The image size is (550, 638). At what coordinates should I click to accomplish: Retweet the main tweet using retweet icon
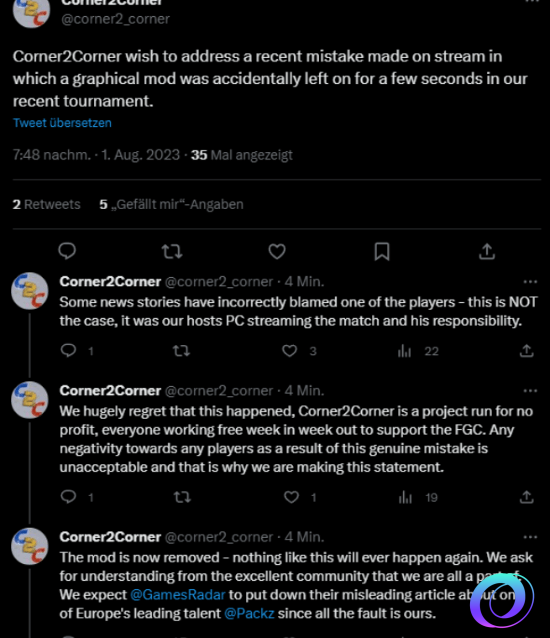coord(172,251)
